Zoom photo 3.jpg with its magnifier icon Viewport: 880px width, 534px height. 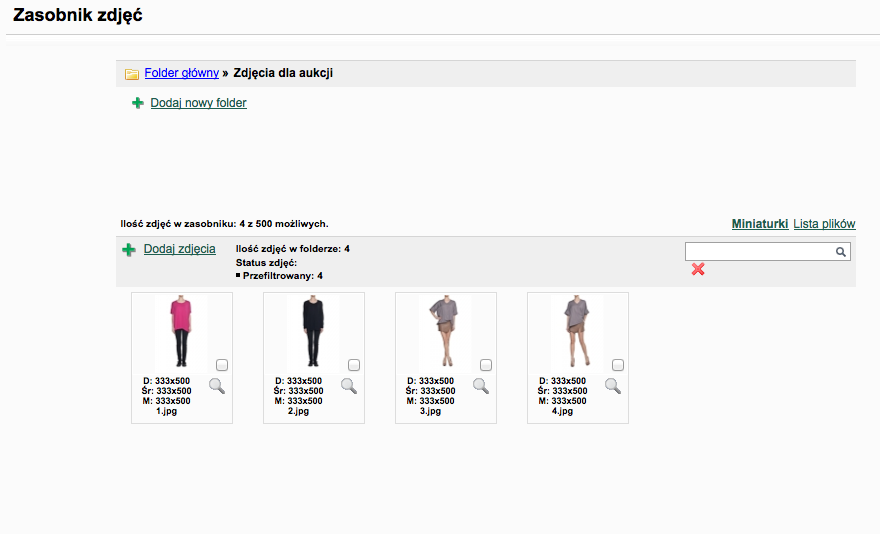pyautogui.click(x=481, y=386)
